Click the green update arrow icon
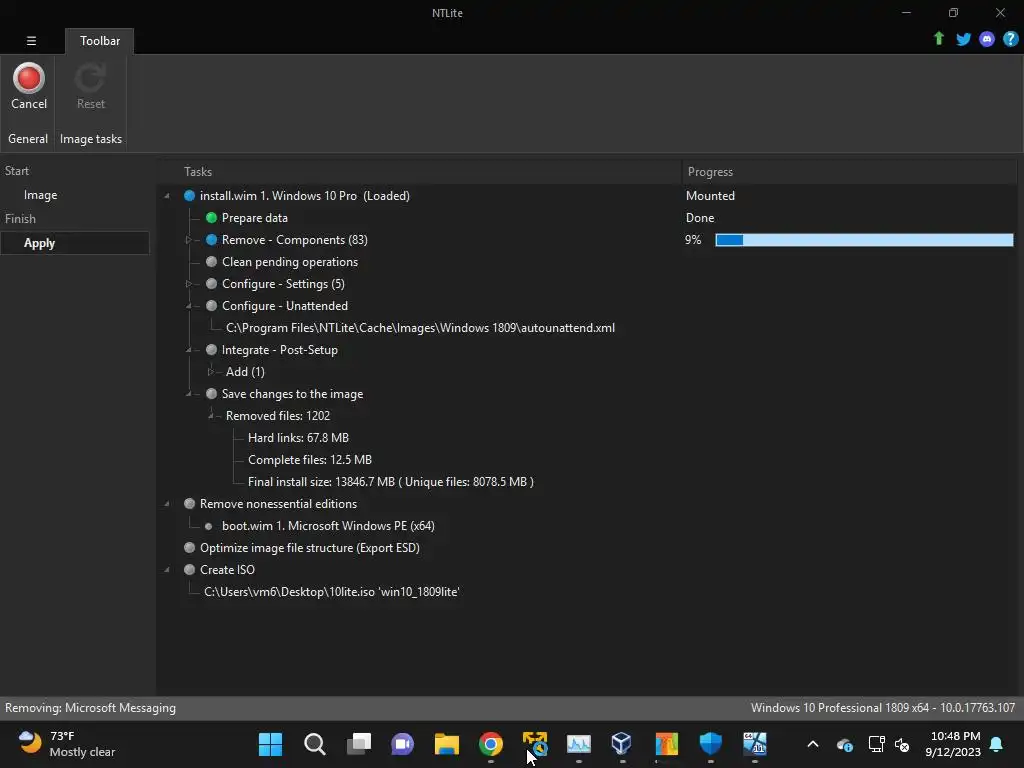This screenshot has width=1024, height=768. click(938, 39)
